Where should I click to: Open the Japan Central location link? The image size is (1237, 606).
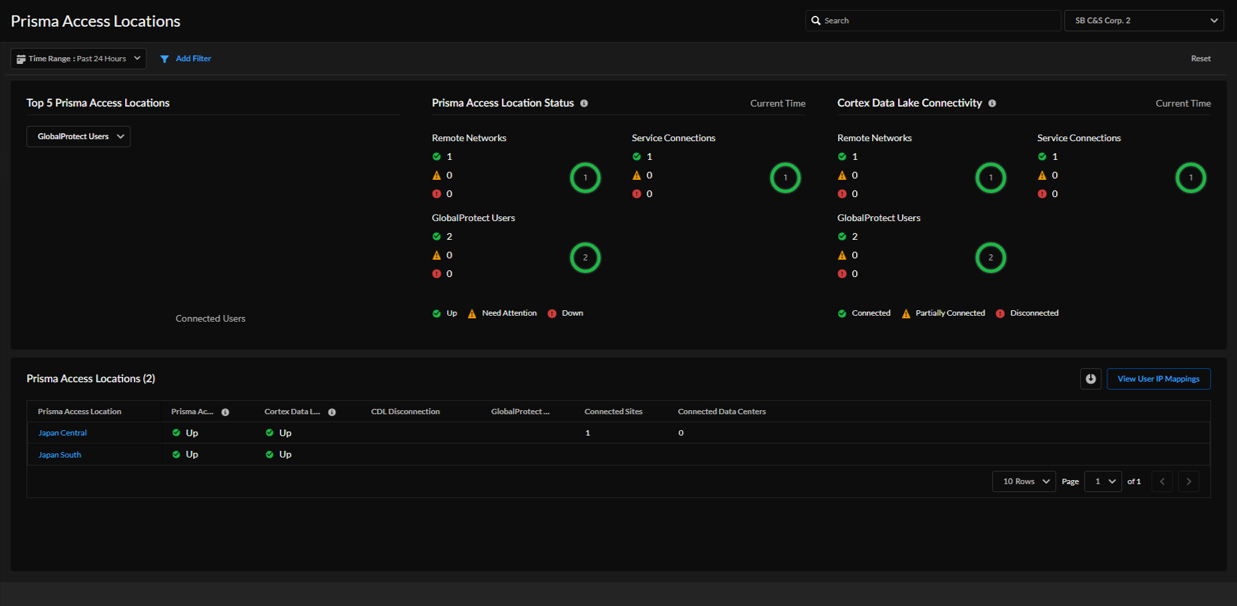[62, 433]
